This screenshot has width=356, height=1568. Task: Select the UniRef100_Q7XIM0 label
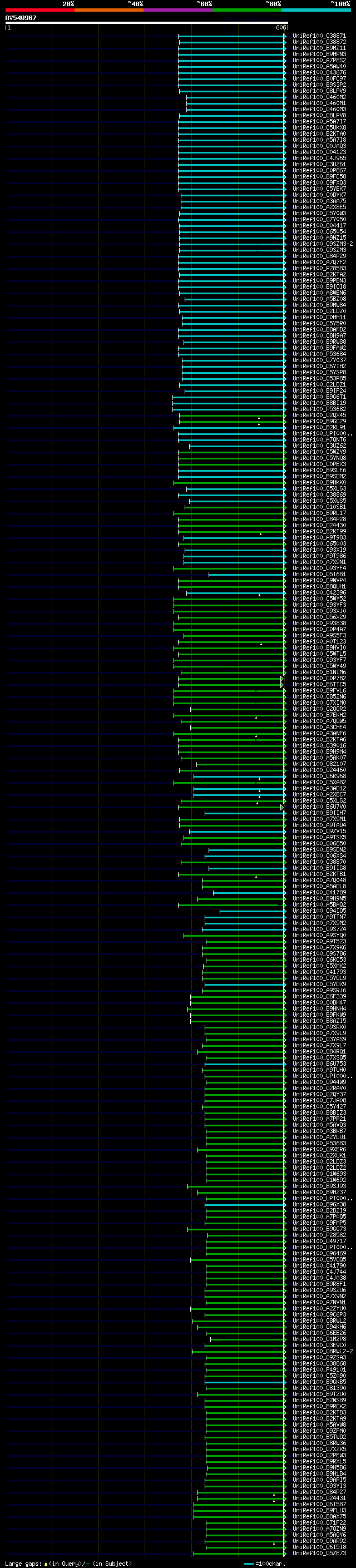coord(319,703)
